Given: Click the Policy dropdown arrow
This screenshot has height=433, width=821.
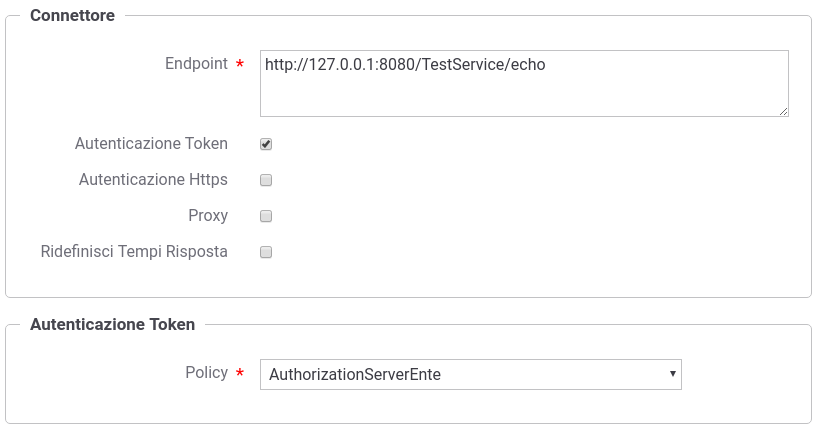Looking at the screenshot, I should click(672, 374).
